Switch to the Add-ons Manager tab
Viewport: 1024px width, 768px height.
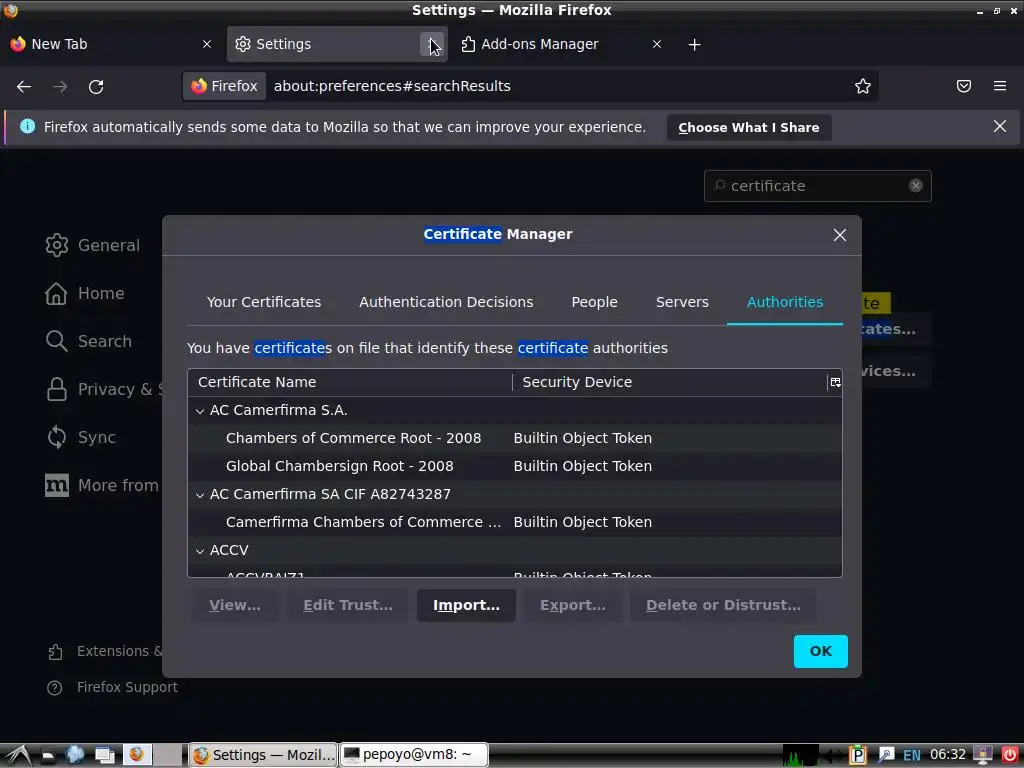point(562,44)
